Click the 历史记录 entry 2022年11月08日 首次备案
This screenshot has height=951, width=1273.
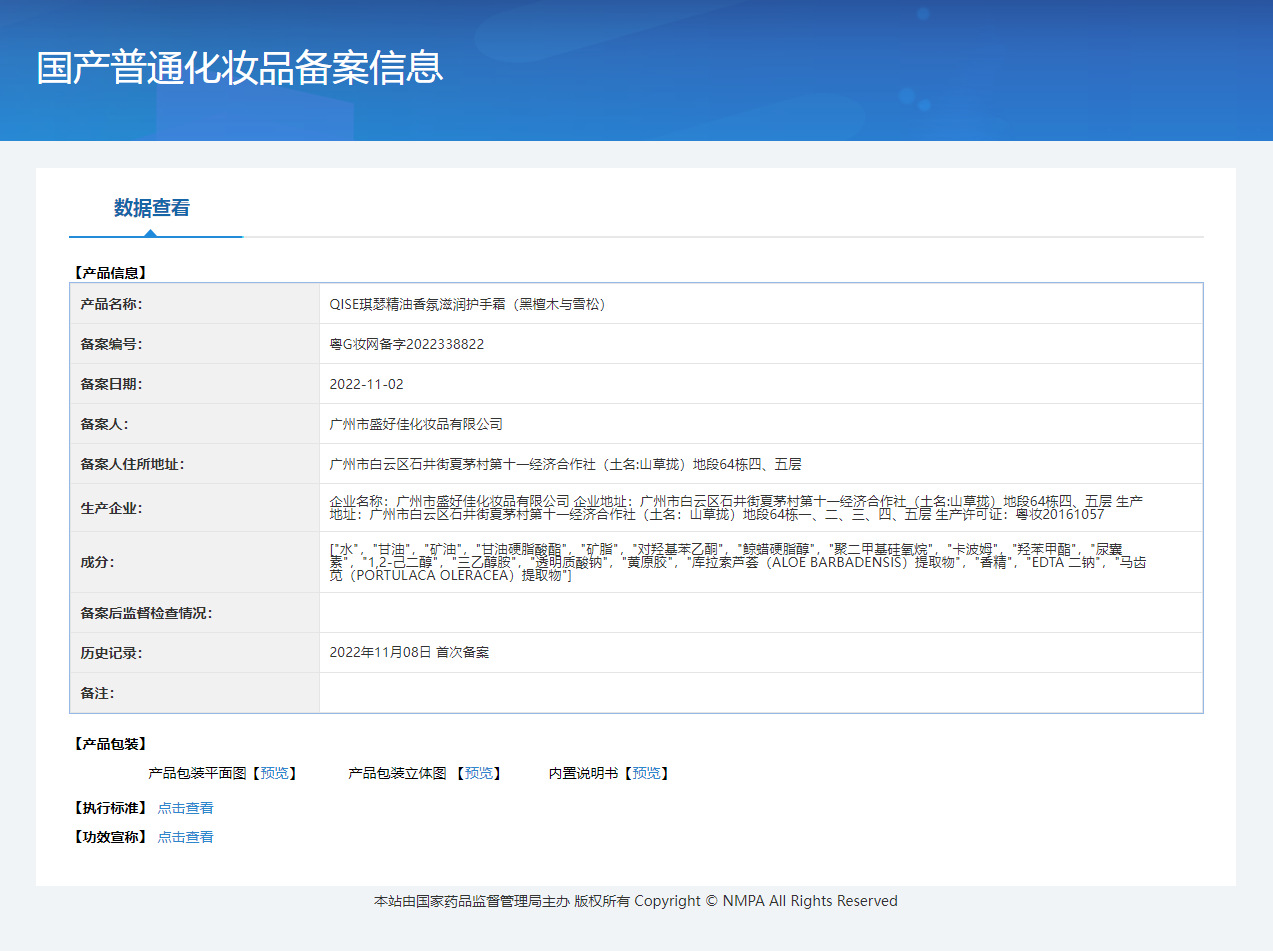coord(409,652)
